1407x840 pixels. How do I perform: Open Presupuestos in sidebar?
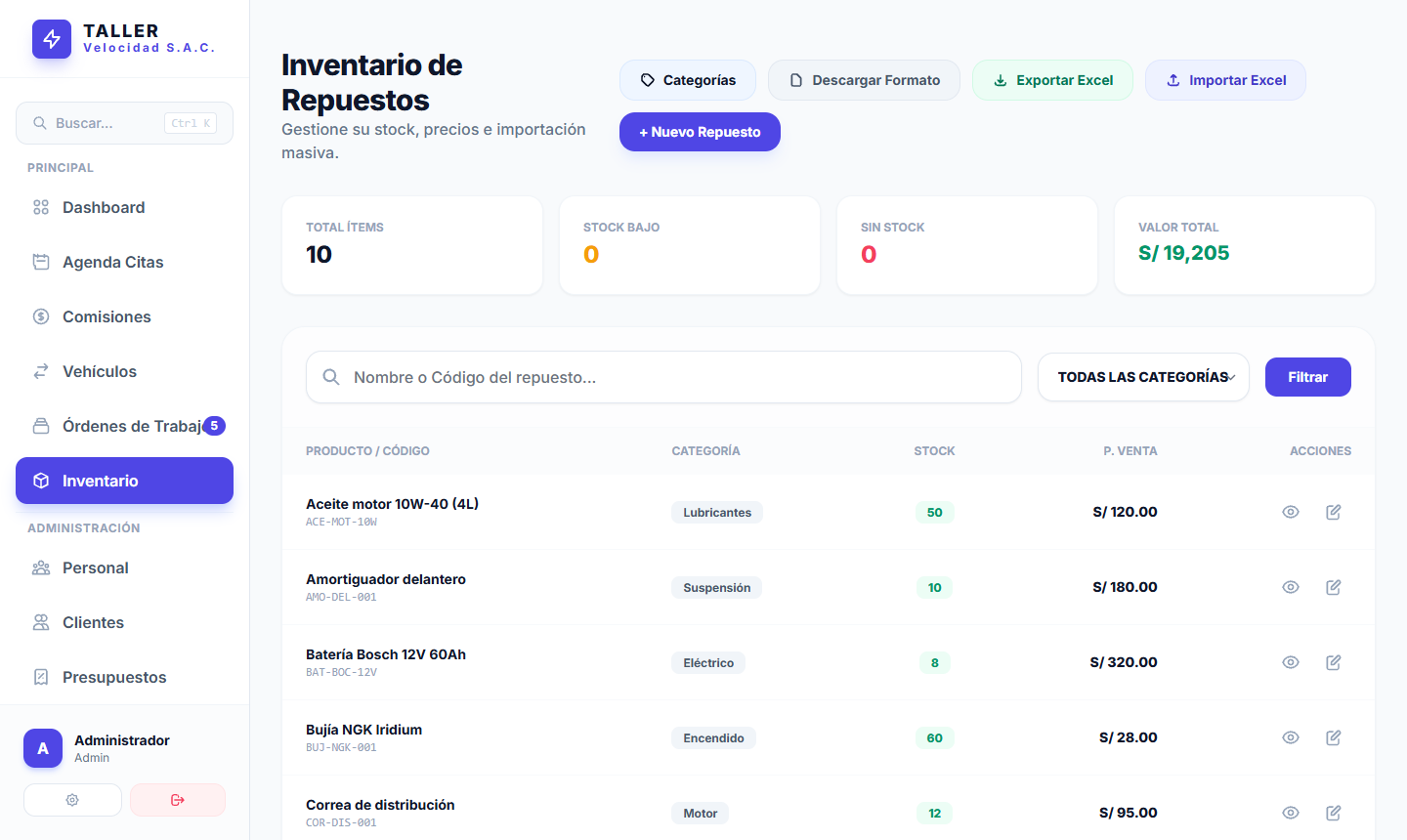124,677
